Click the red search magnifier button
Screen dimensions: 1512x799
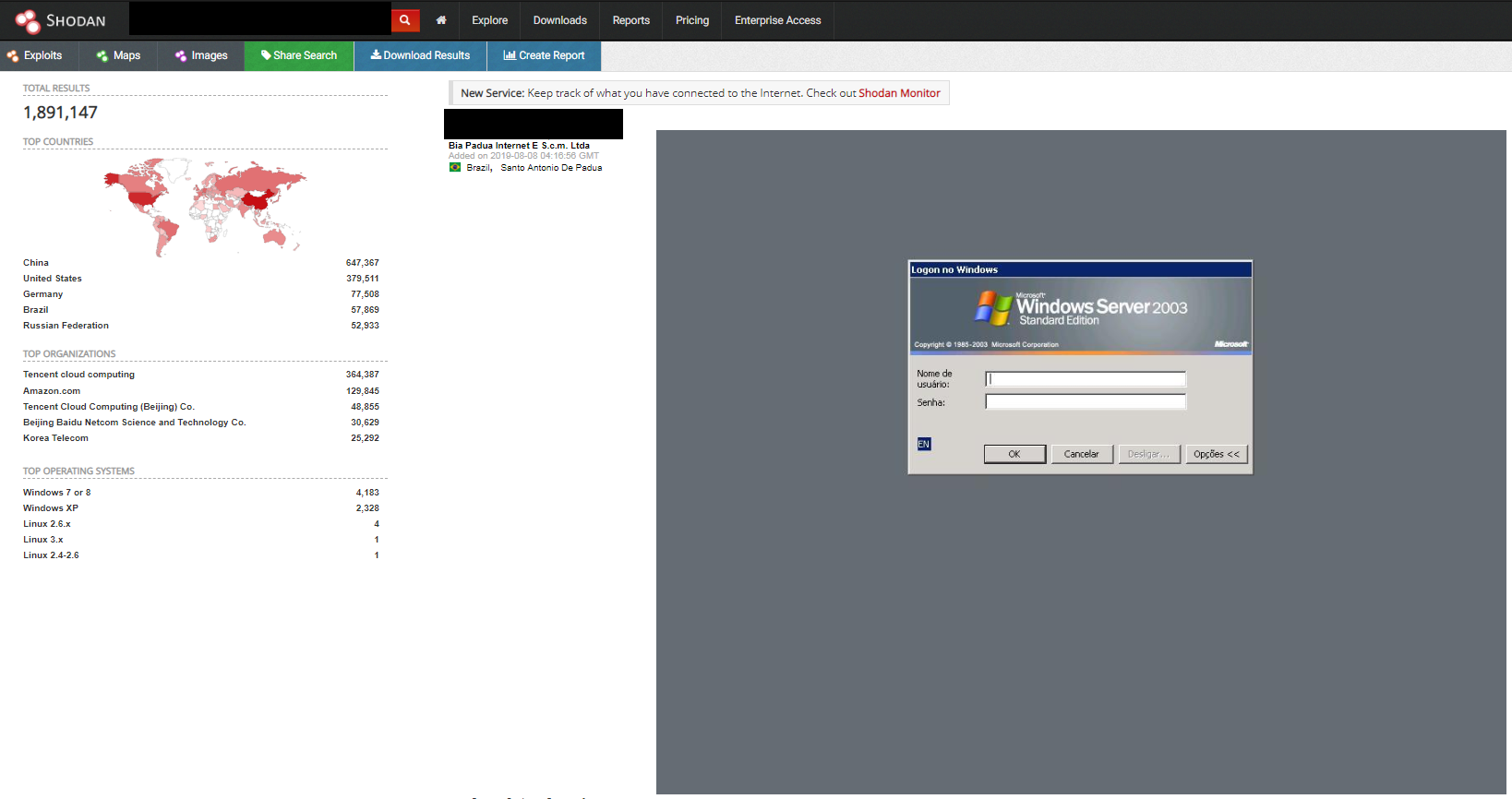(405, 20)
